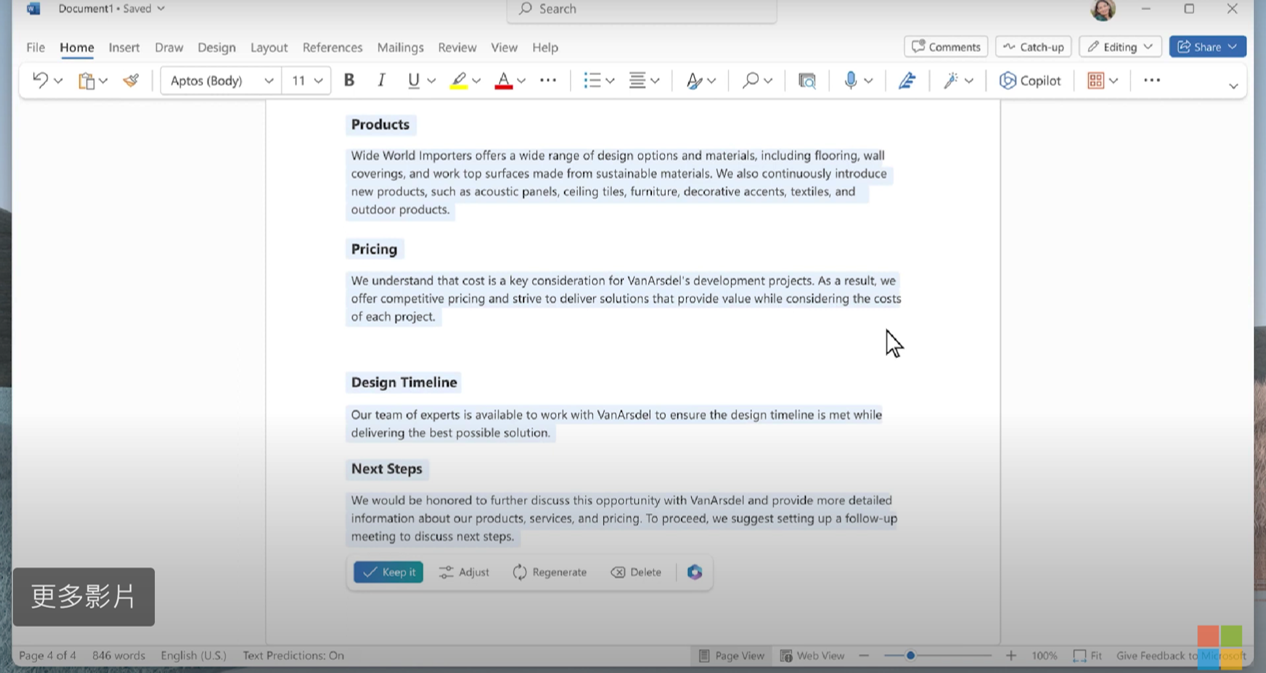Click the Format Painter icon
This screenshot has width=1266, height=673.
[x=131, y=81]
